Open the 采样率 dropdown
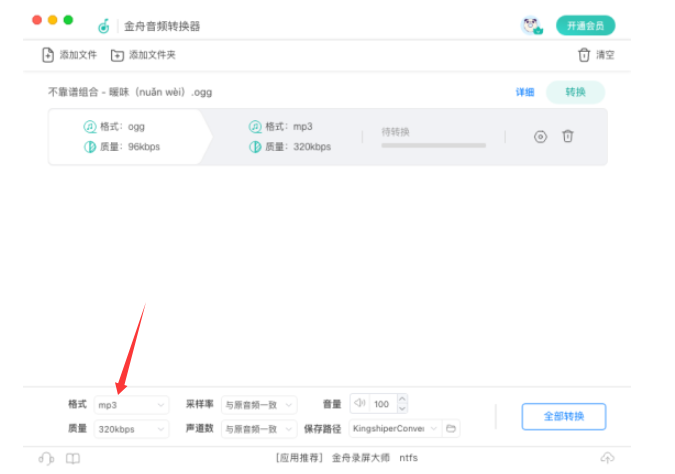Screen dimensions: 675x474 pyautogui.click(x=259, y=405)
